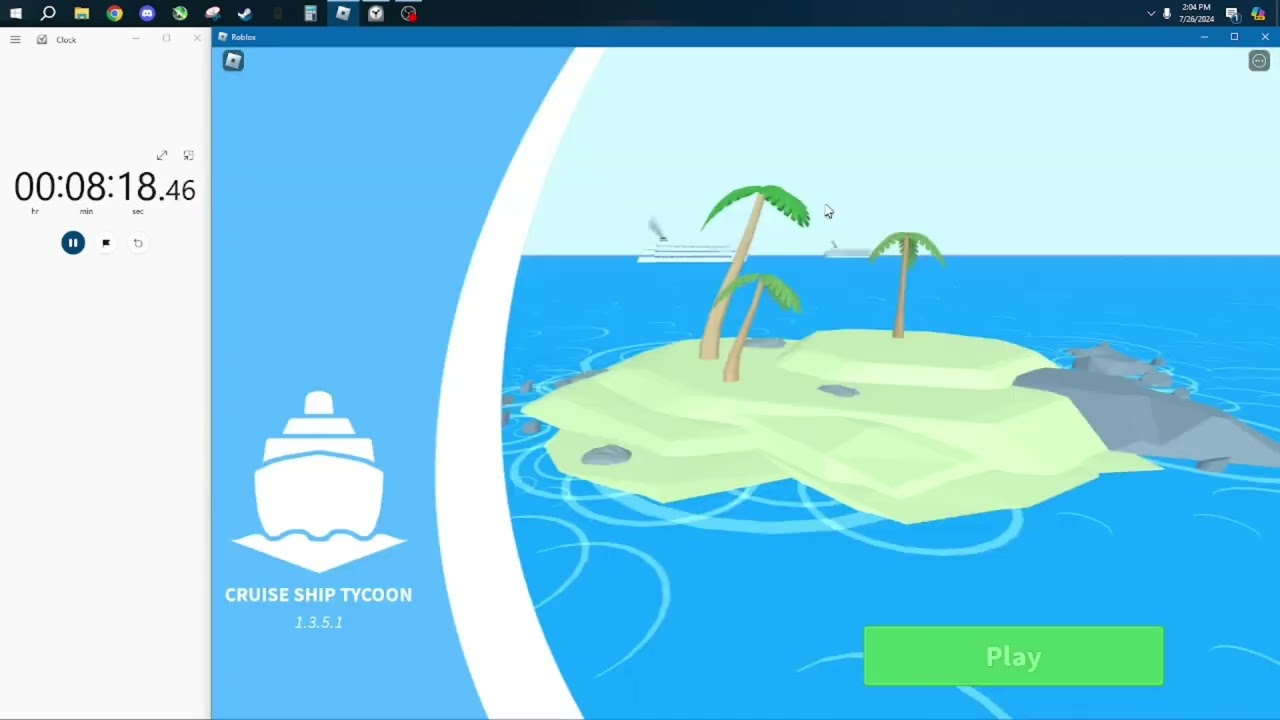
Task: Switch to Roblox via its taskbar icon
Action: 343,14
